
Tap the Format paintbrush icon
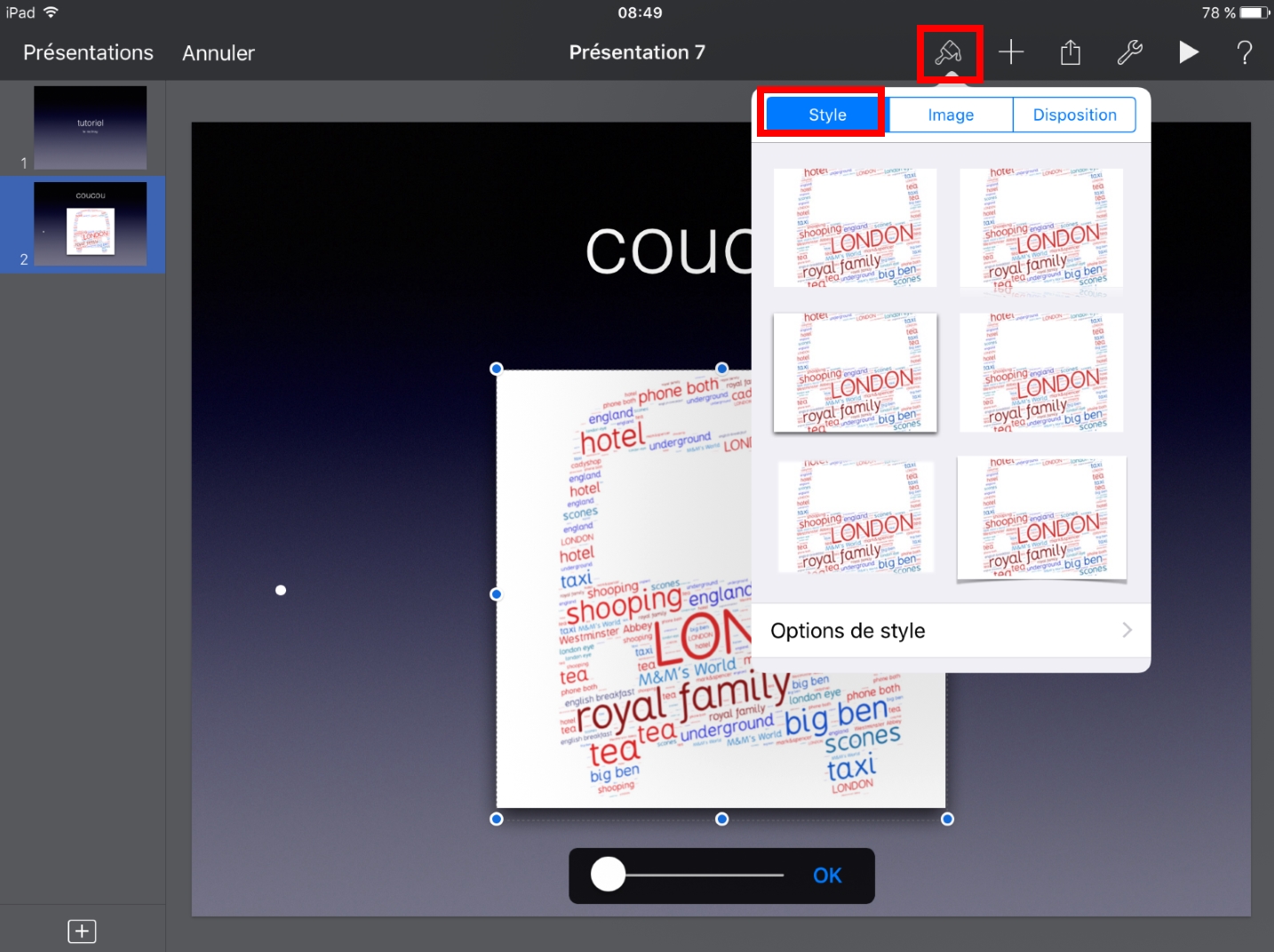[949, 53]
